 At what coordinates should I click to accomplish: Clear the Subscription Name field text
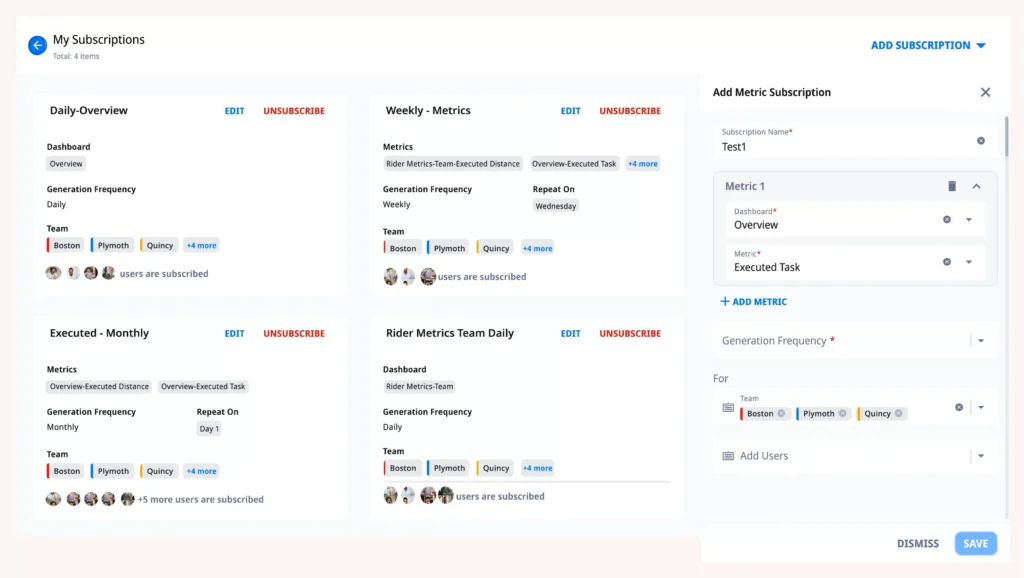(980, 141)
